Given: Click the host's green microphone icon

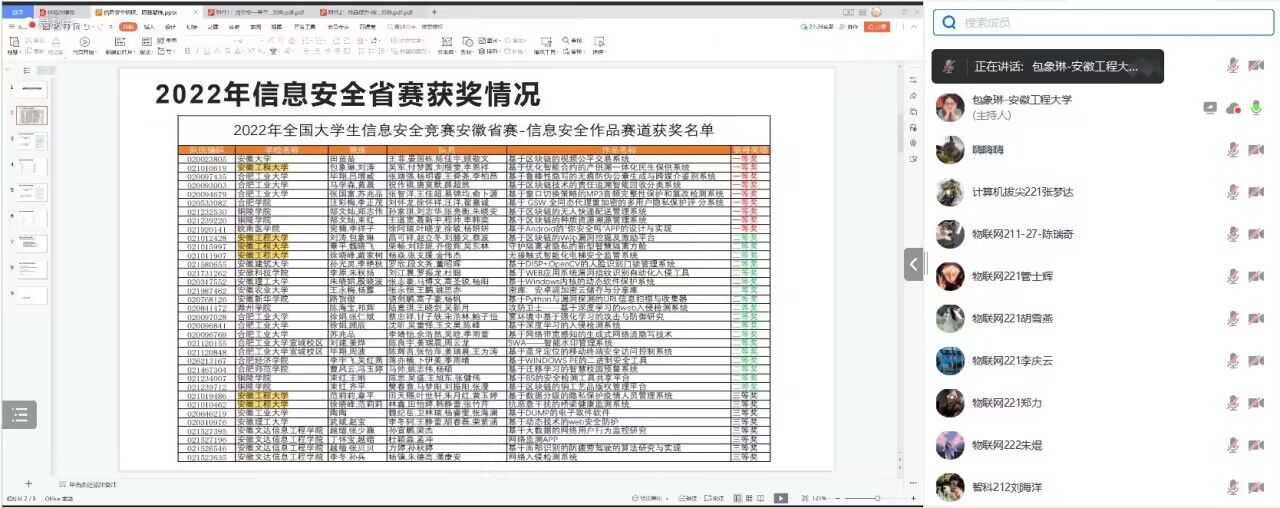Looking at the screenshot, I should click(x=1256, y=107).
